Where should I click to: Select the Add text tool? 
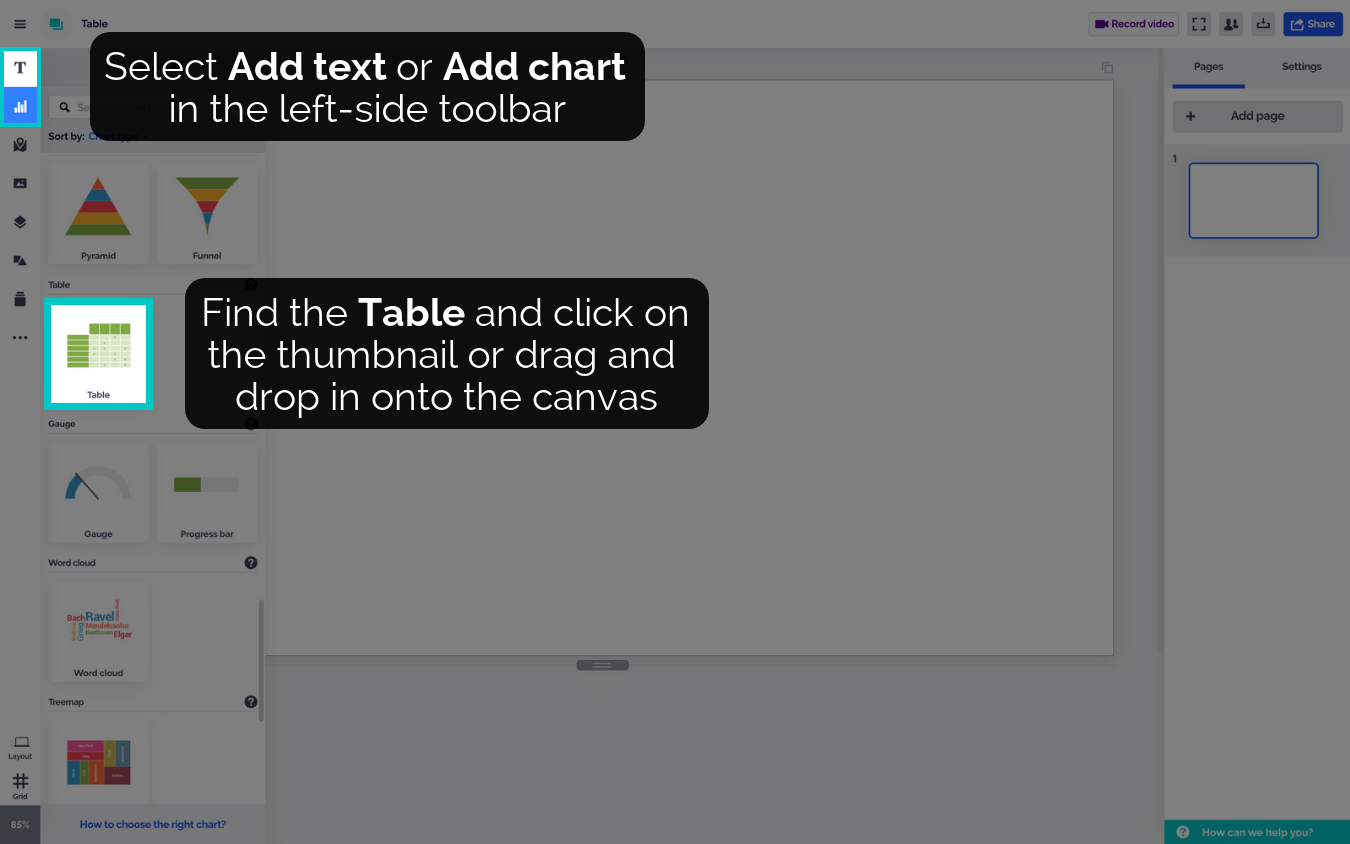(20, 68)
